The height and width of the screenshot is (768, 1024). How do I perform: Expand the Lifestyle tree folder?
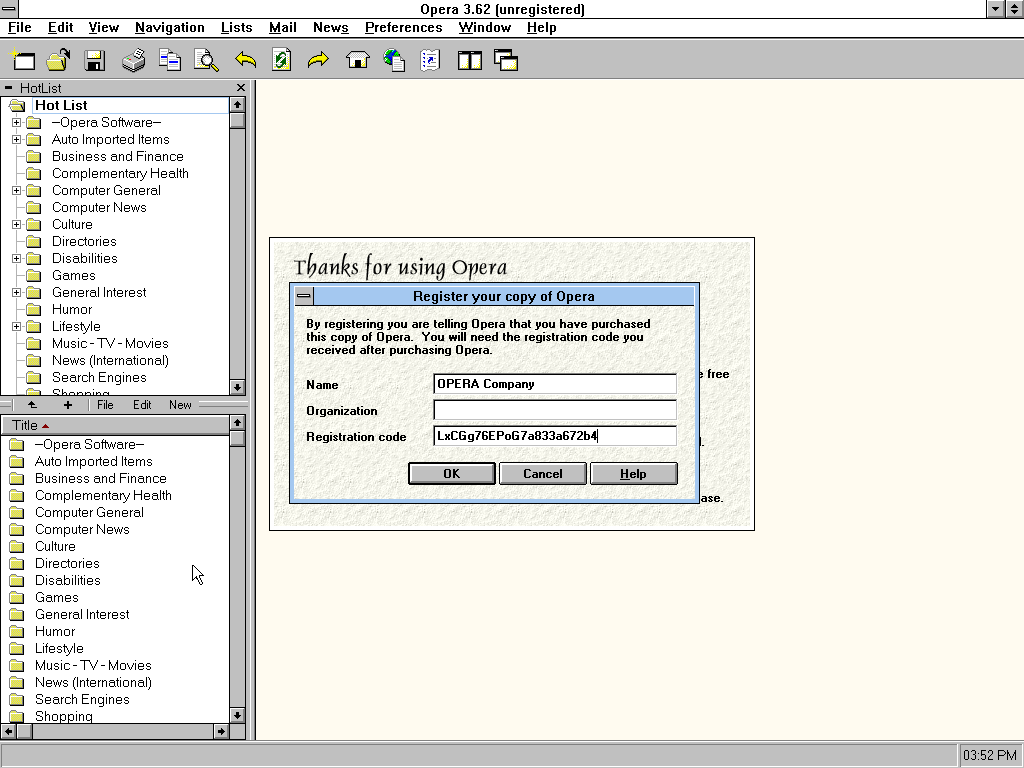pos(16,327)
